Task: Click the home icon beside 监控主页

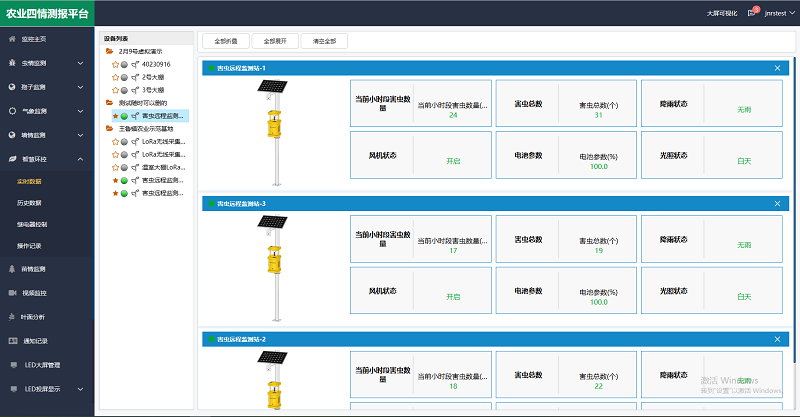Action: coord(12,39)
